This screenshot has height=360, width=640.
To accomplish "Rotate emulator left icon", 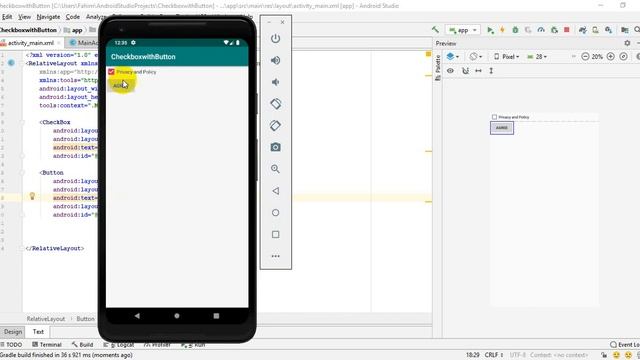I will click(276, 104).
